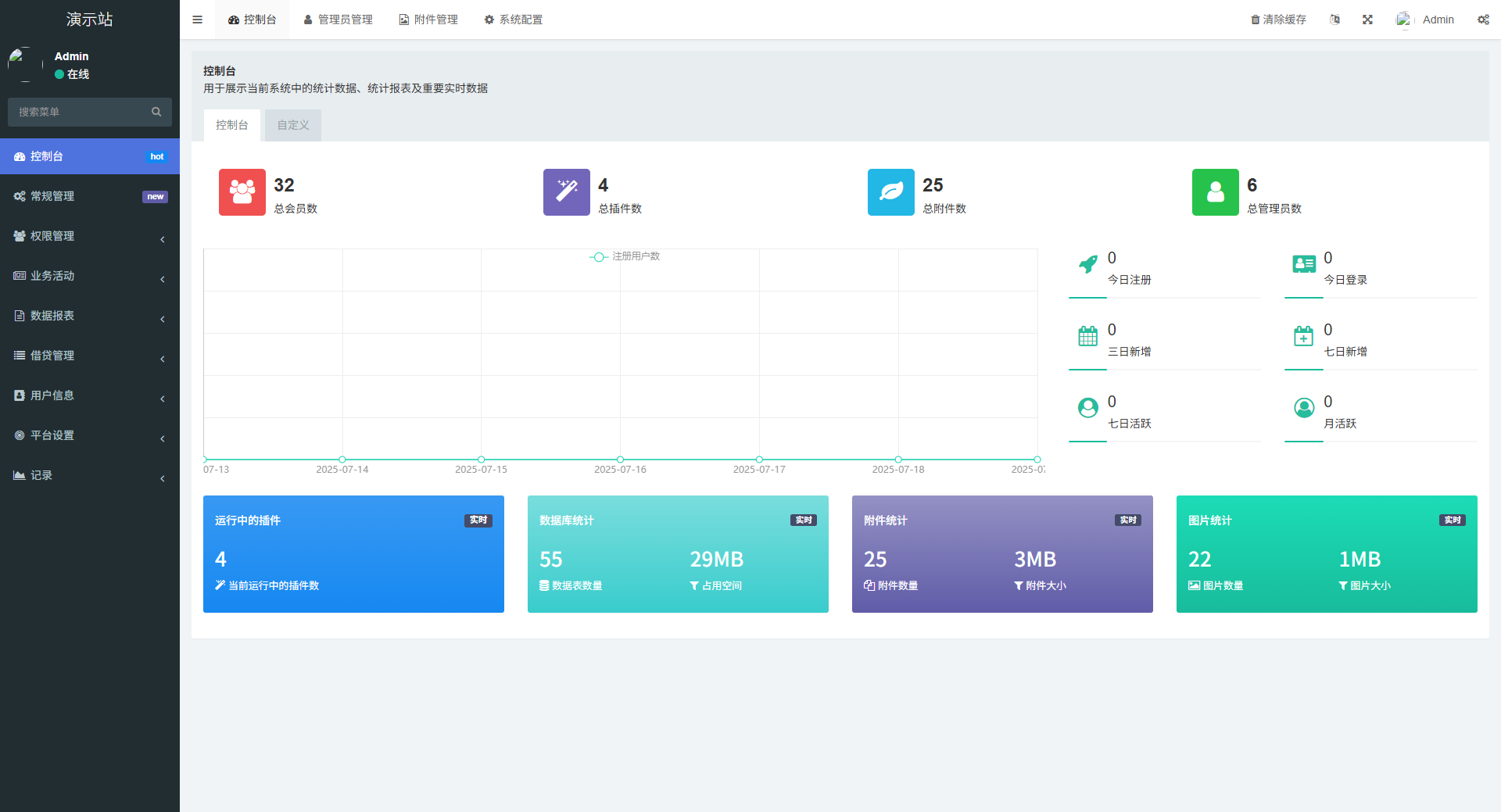1501x812 pixels.
Task: Toggle online status under Admin profile
Action: pos(72,74)
